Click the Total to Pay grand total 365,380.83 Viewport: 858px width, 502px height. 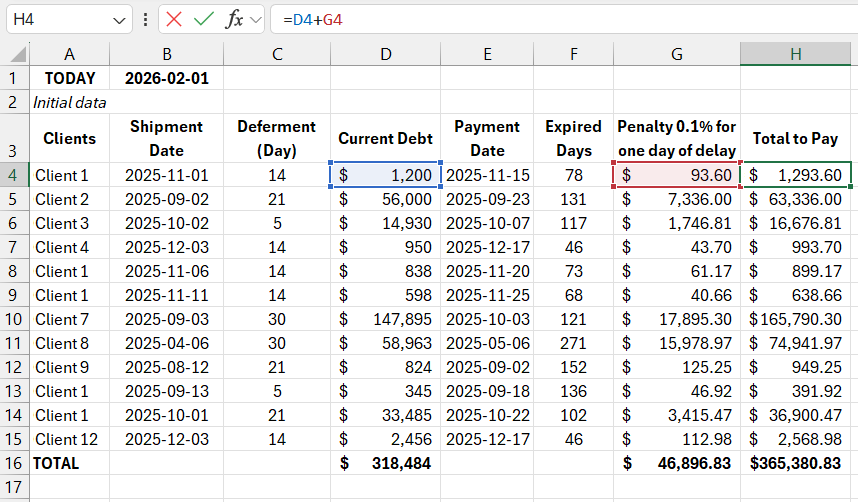(796, 463)
